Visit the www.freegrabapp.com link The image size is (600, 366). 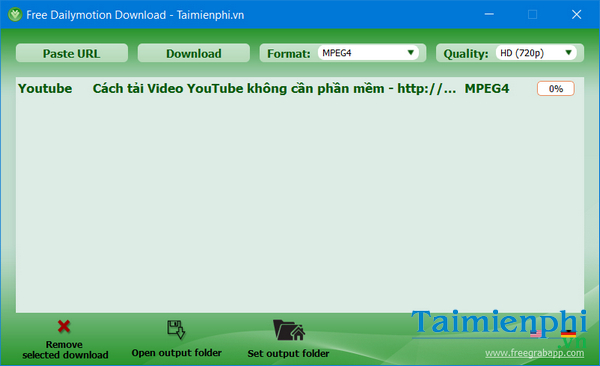point(535,353)
